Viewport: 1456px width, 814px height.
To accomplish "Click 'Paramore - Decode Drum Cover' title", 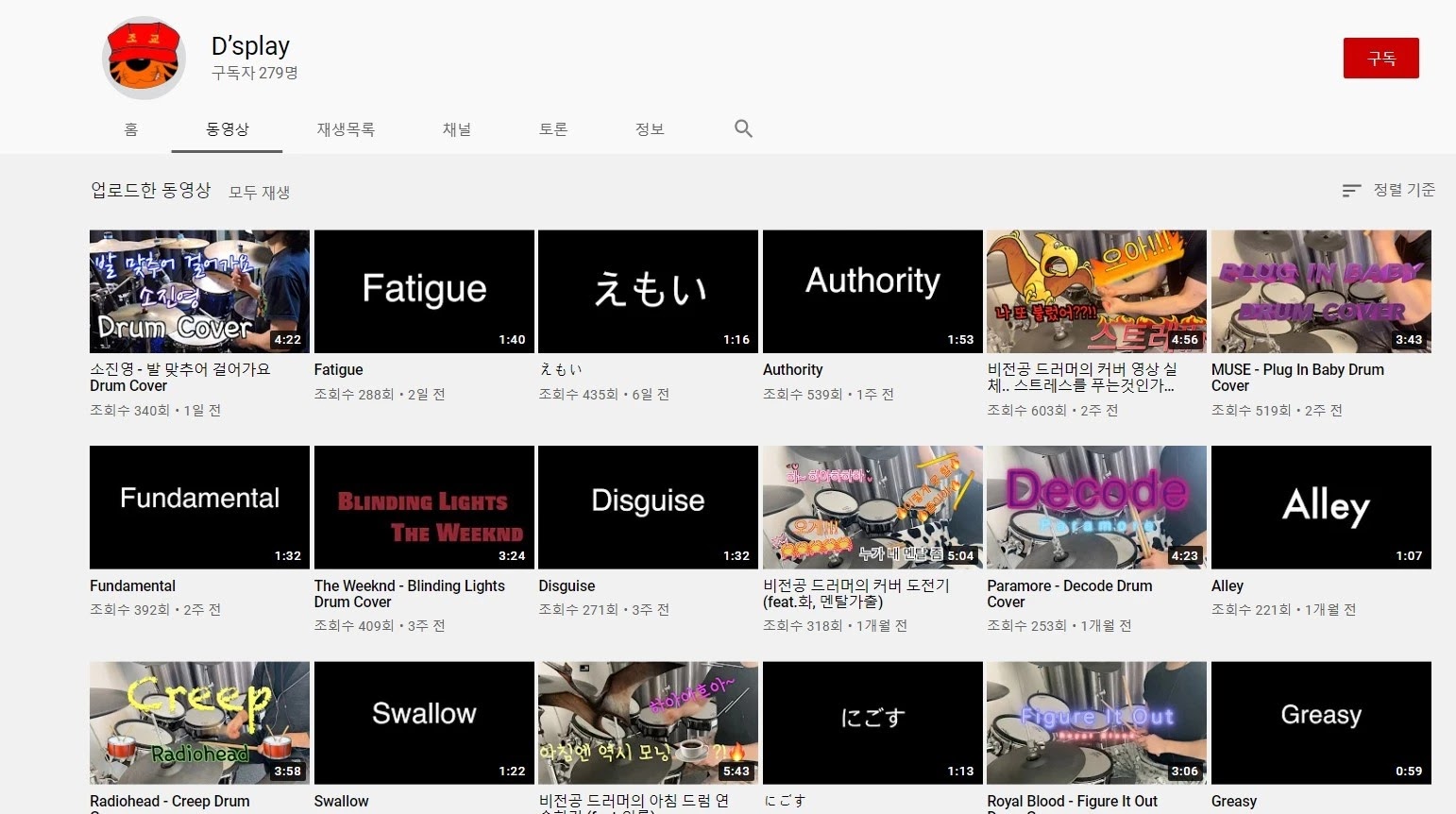I will [x=1070, y=594].
